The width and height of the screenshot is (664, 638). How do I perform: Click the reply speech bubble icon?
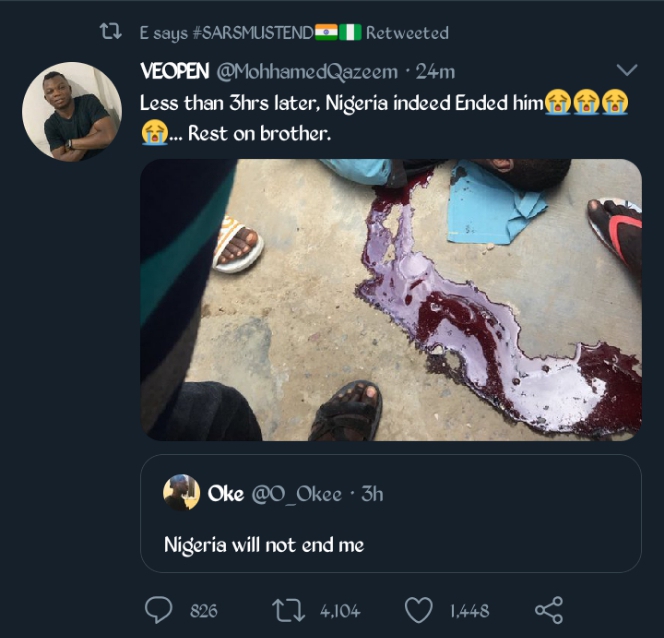coord(159,610)
